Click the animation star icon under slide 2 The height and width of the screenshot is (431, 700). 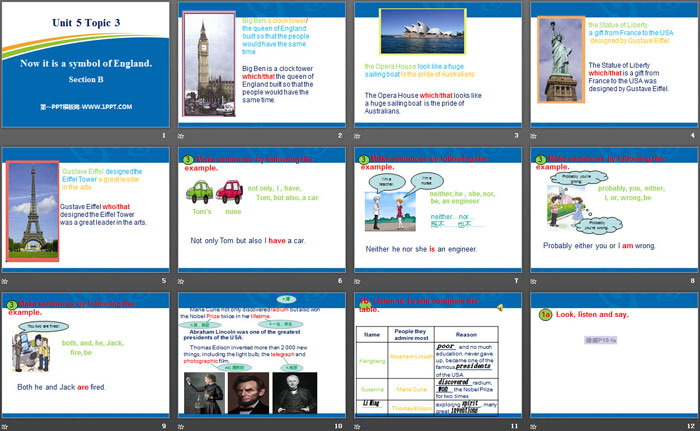click(x=181, y=136)
